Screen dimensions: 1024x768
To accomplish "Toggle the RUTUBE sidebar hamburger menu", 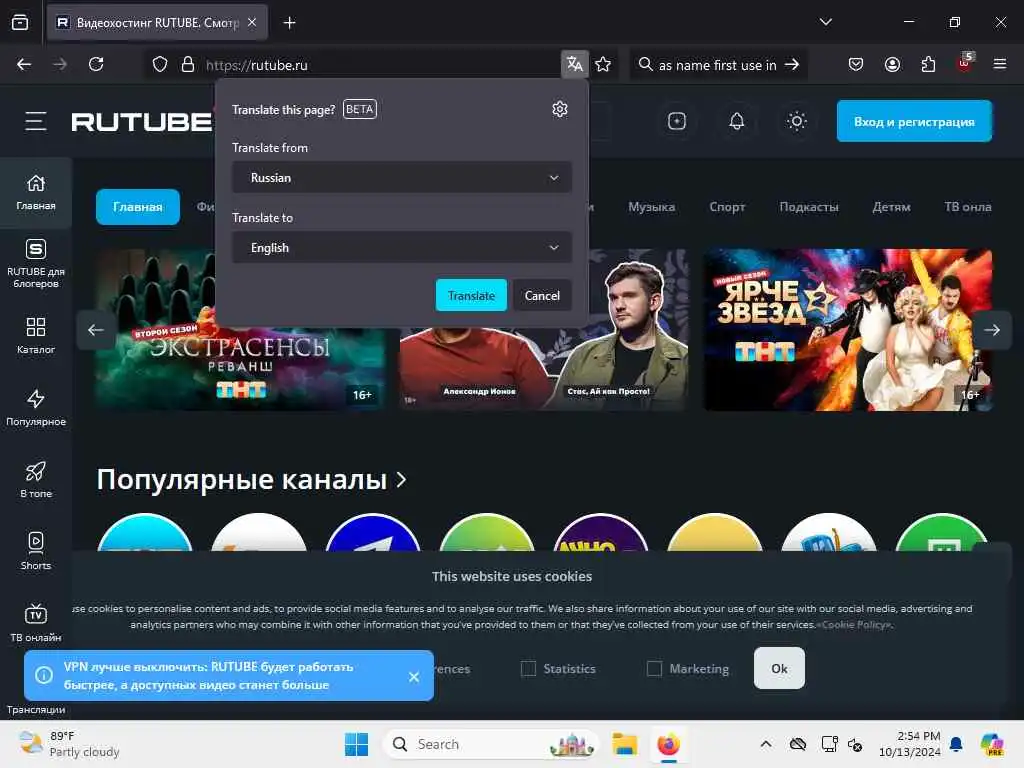I will pyautogui.click(x=36, y=121).
